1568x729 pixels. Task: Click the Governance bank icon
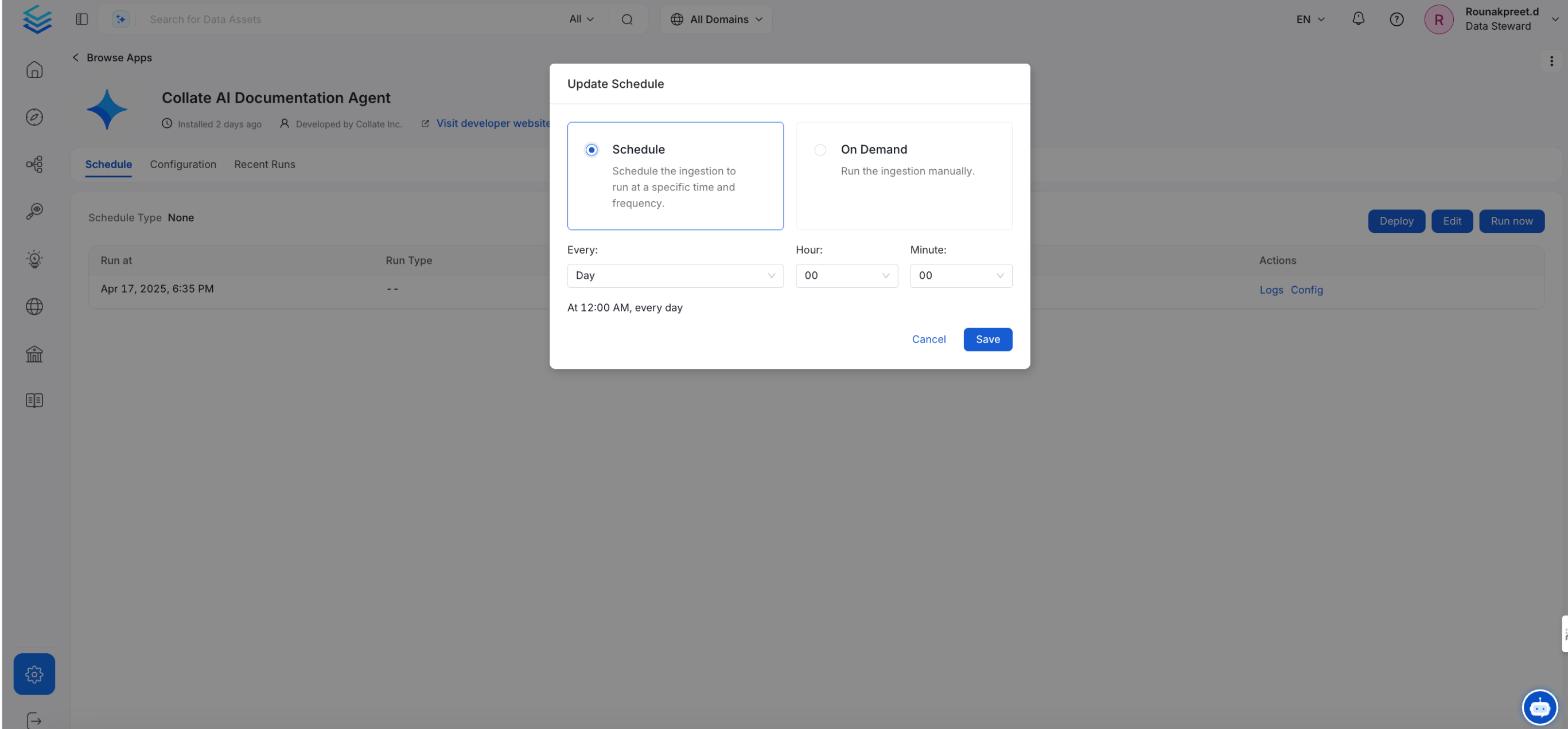click(x=34, y=353)
